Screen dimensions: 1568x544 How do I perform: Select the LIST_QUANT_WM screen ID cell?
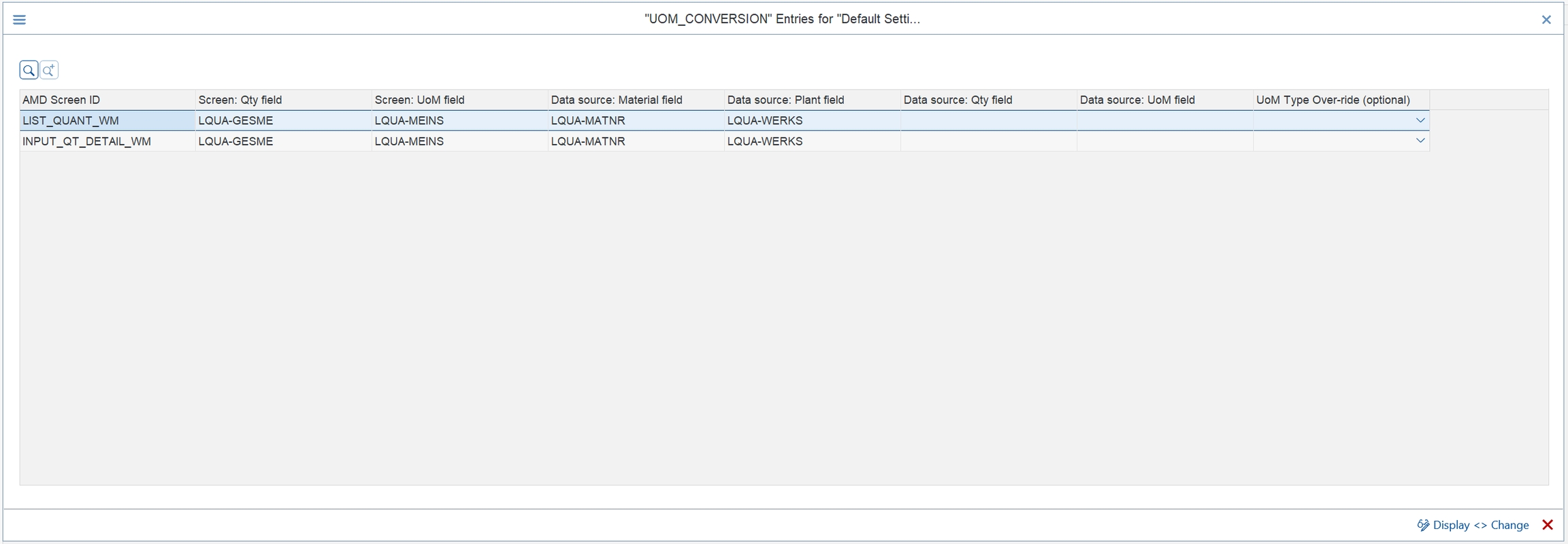(107, 121)
